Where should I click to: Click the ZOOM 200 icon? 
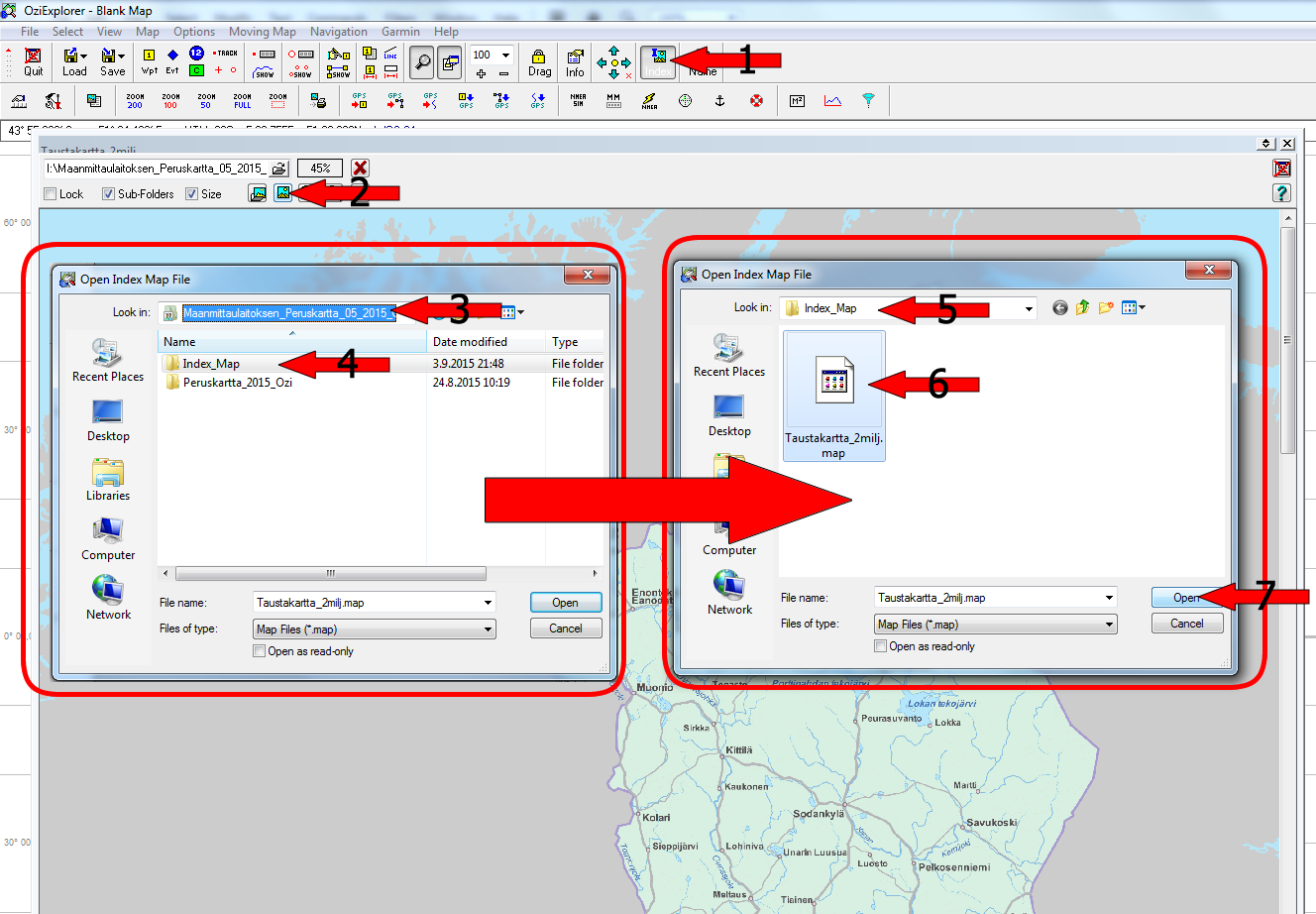click(x=135, y=101)
